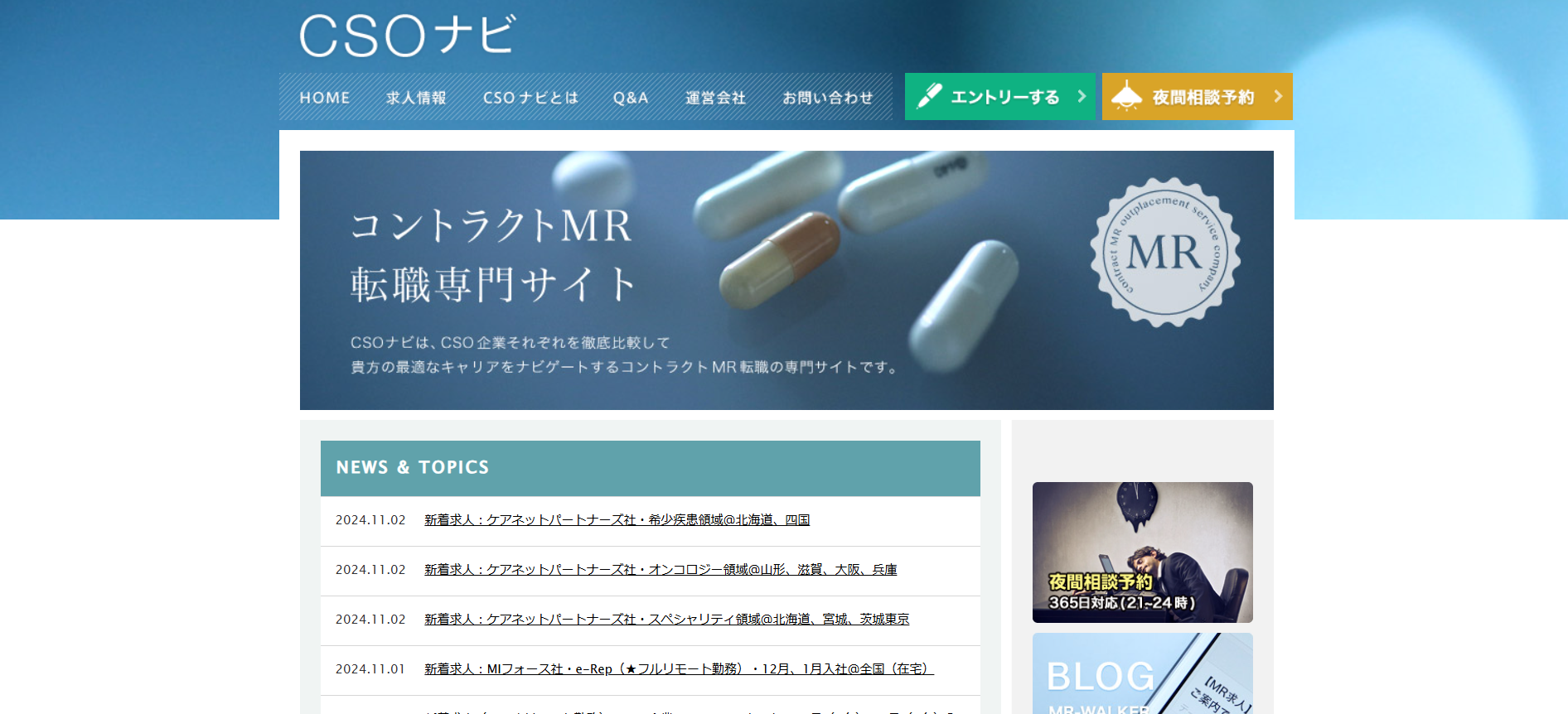
Task: Open the MIフォース社 e-Rep job link
Action: pos(678,669)
